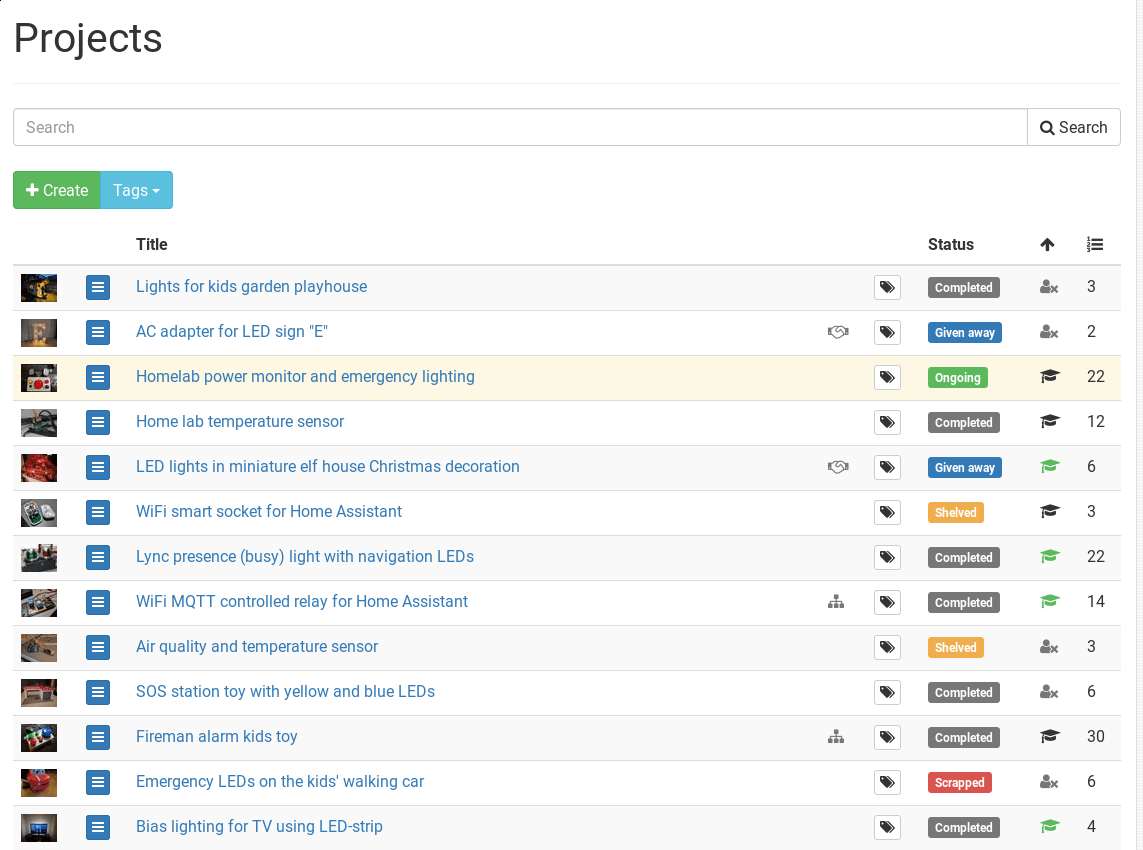Click the user-removed icon on Air quality sensor row
Viewport: 1143px width, 850px height.
(x=1049, y=647)
